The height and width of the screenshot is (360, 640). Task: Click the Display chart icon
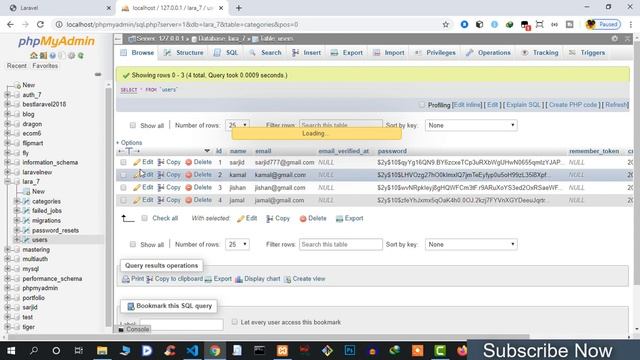239,279
